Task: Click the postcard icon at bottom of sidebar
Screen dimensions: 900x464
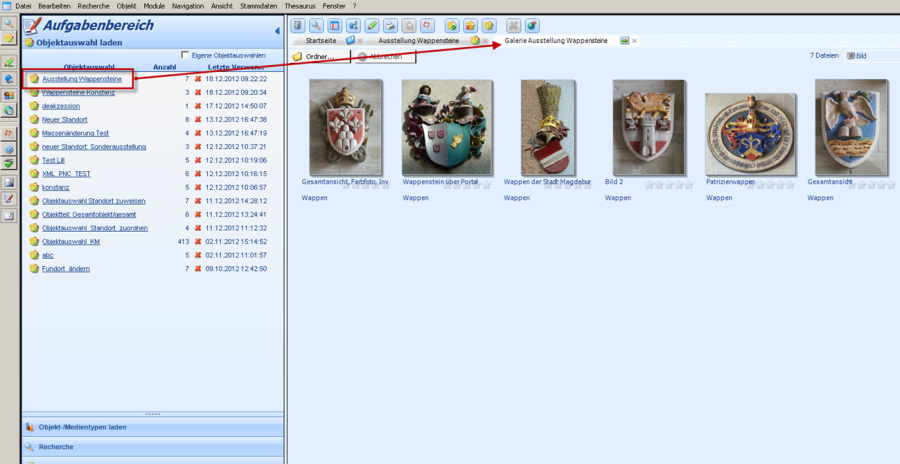Action: 9,216
